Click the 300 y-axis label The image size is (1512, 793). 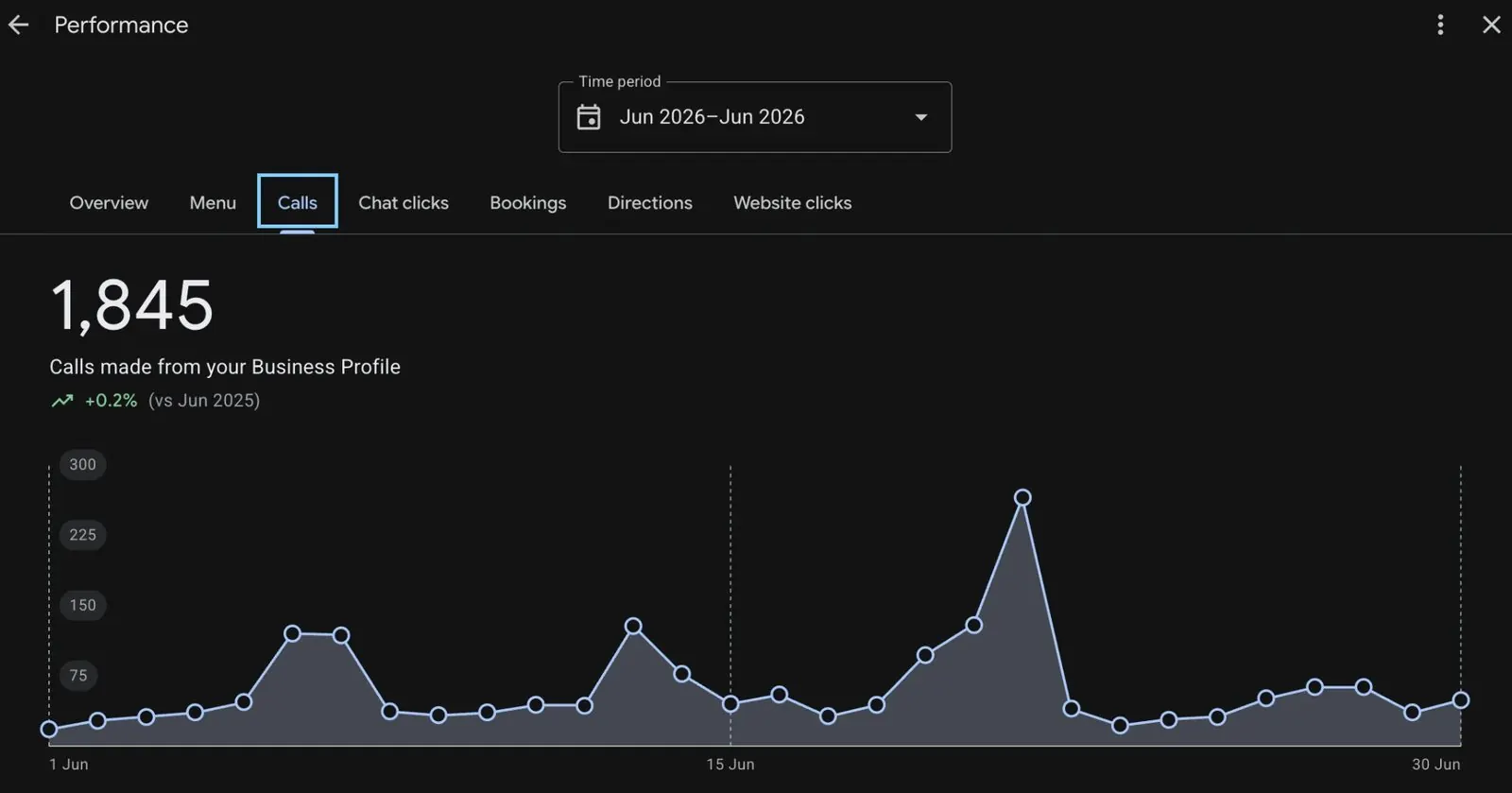[83, 464]
